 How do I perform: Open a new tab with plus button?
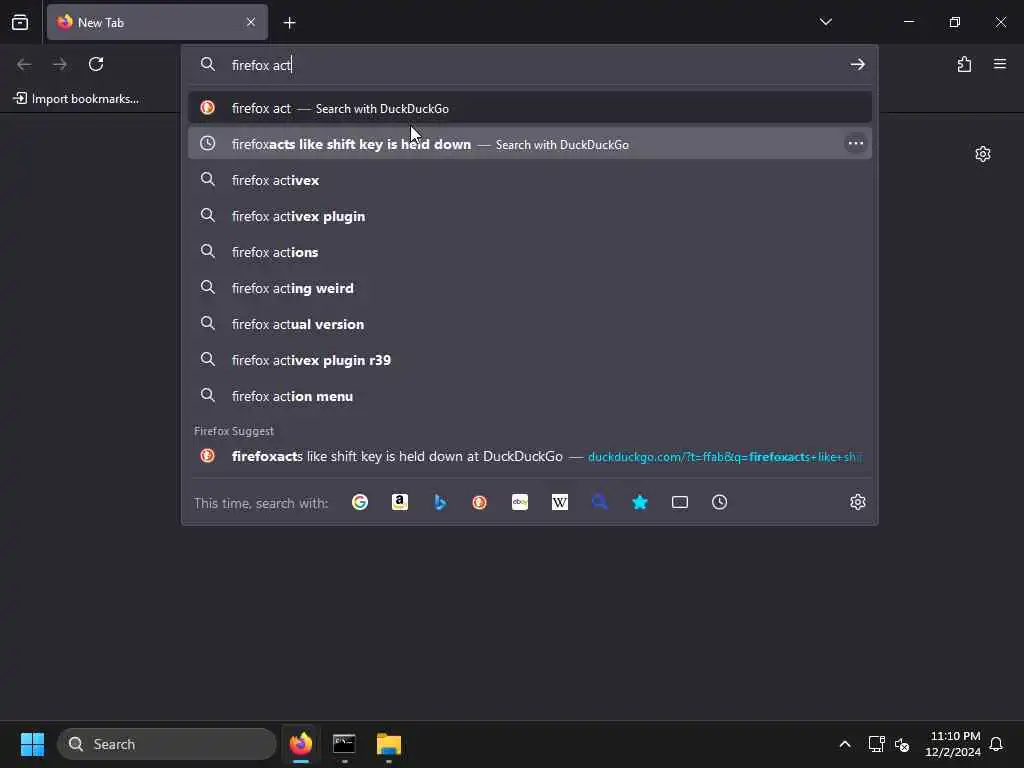[x=289, y=23]
